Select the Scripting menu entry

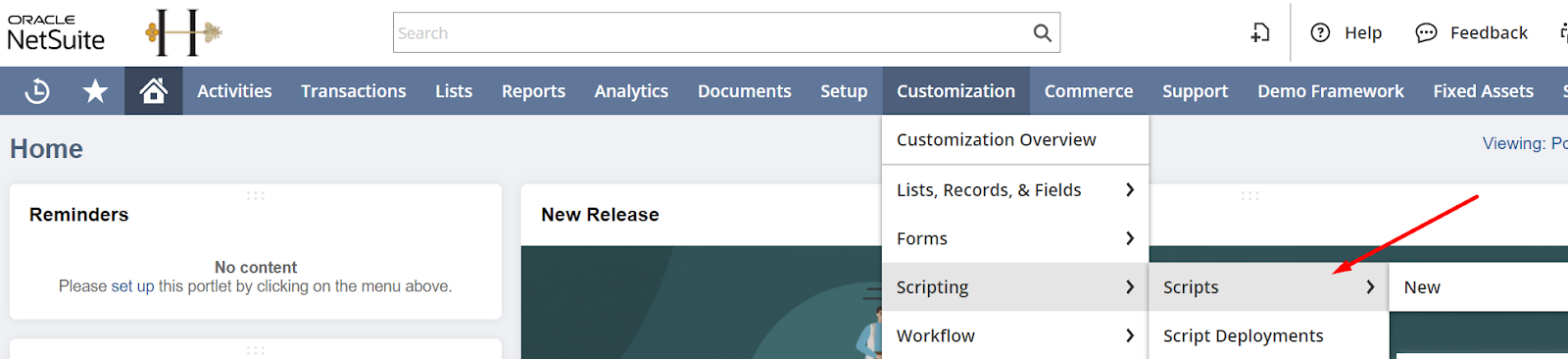pyautogui.click(x=1015, y=287)
